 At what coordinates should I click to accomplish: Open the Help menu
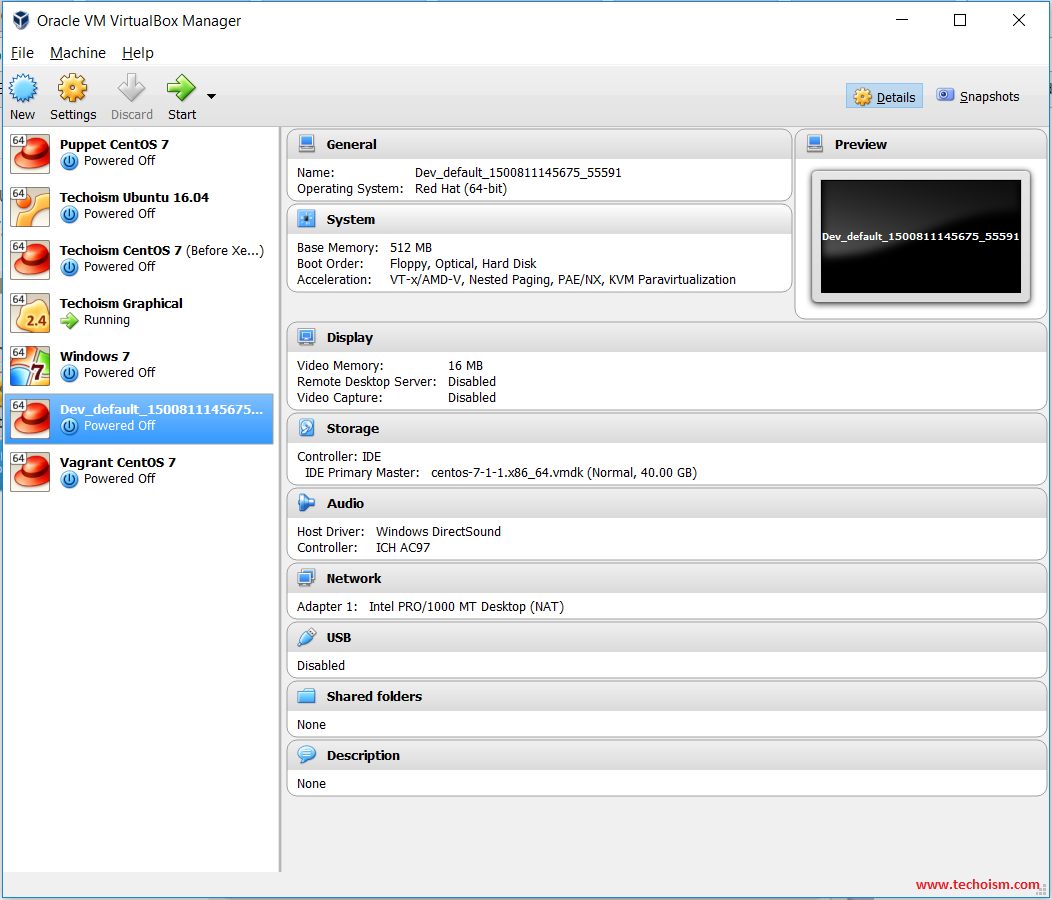[138, 53]
